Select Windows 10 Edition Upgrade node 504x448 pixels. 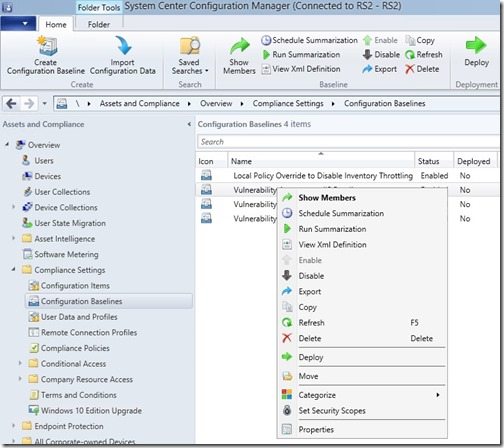pyautogui.click(x=91, y=411)
